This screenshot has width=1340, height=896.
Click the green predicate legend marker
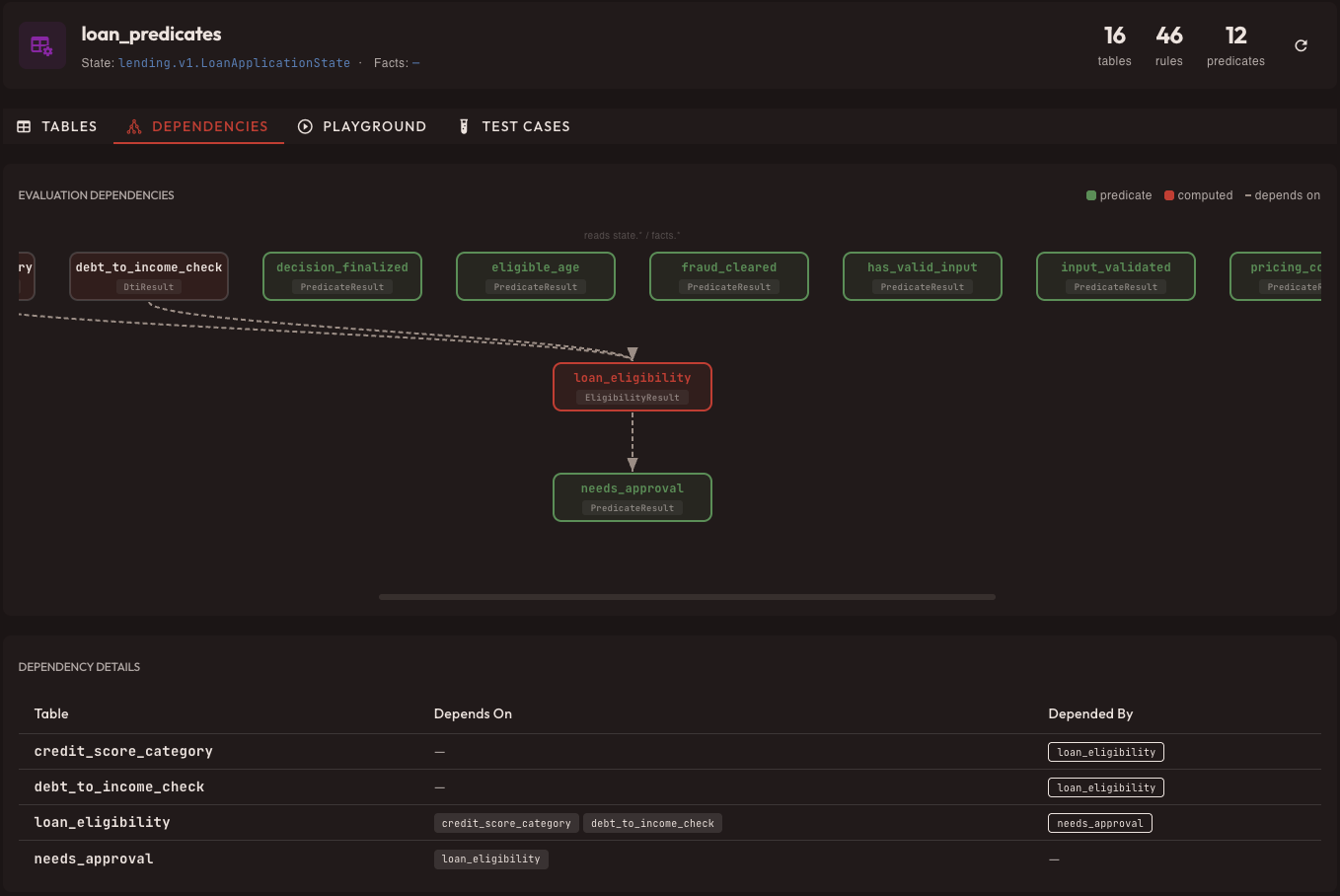coord(1089,195)
